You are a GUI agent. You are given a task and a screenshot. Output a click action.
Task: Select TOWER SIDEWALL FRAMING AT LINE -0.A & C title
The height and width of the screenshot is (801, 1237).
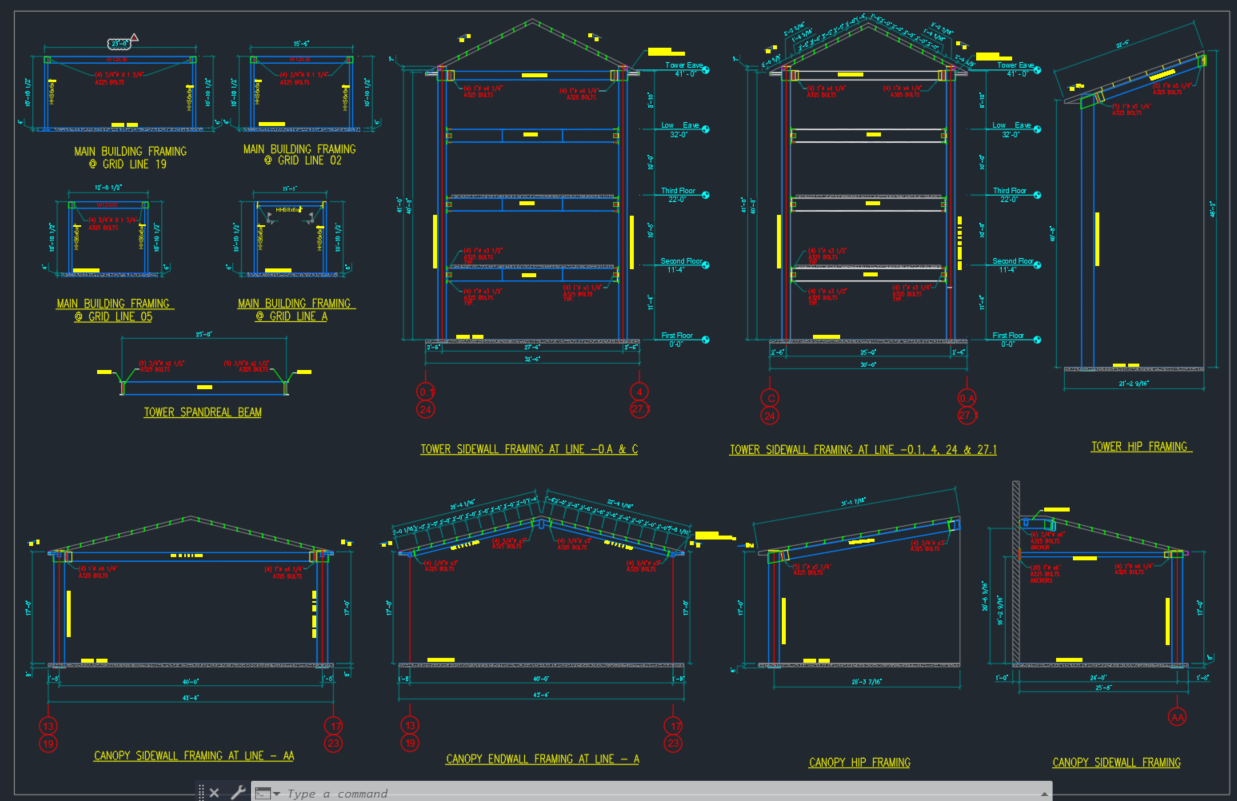coord(529,450)
